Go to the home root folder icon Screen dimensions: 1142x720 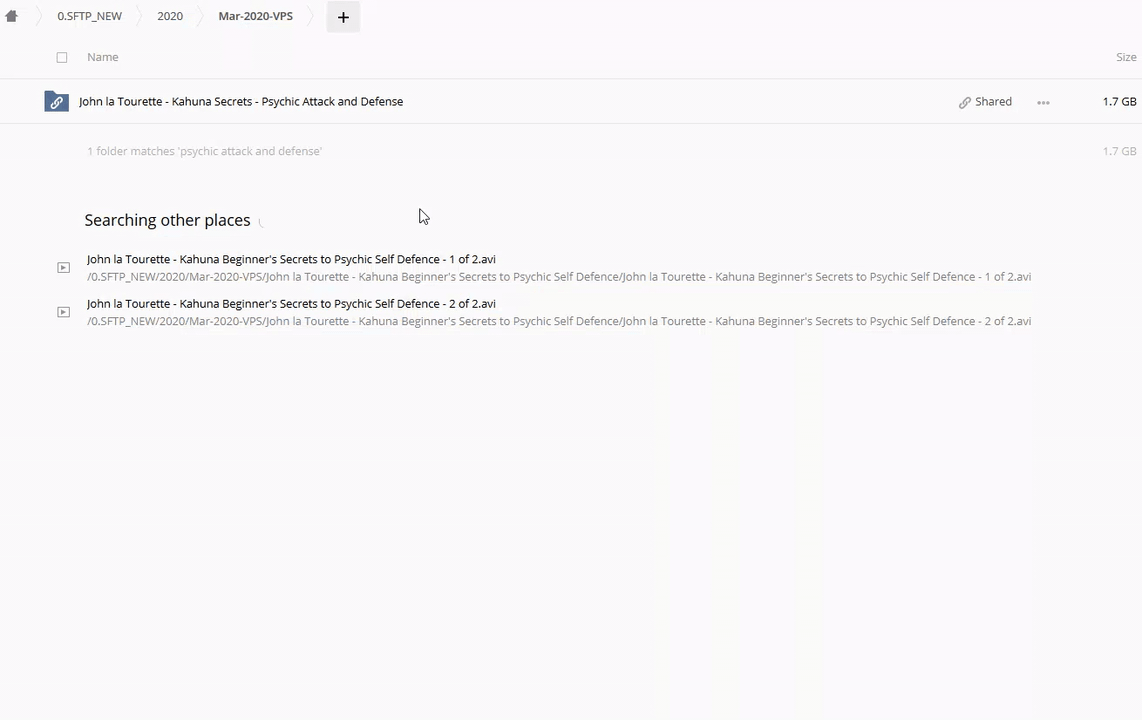pos(12,16)
